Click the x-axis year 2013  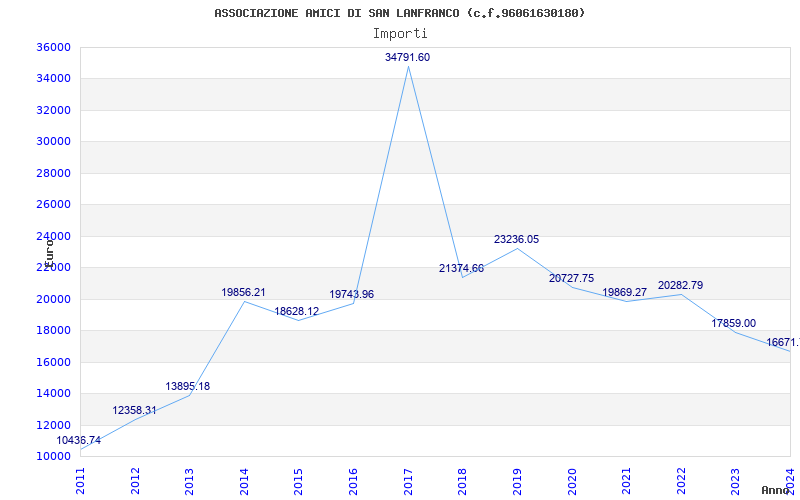[x=189, y=481]
